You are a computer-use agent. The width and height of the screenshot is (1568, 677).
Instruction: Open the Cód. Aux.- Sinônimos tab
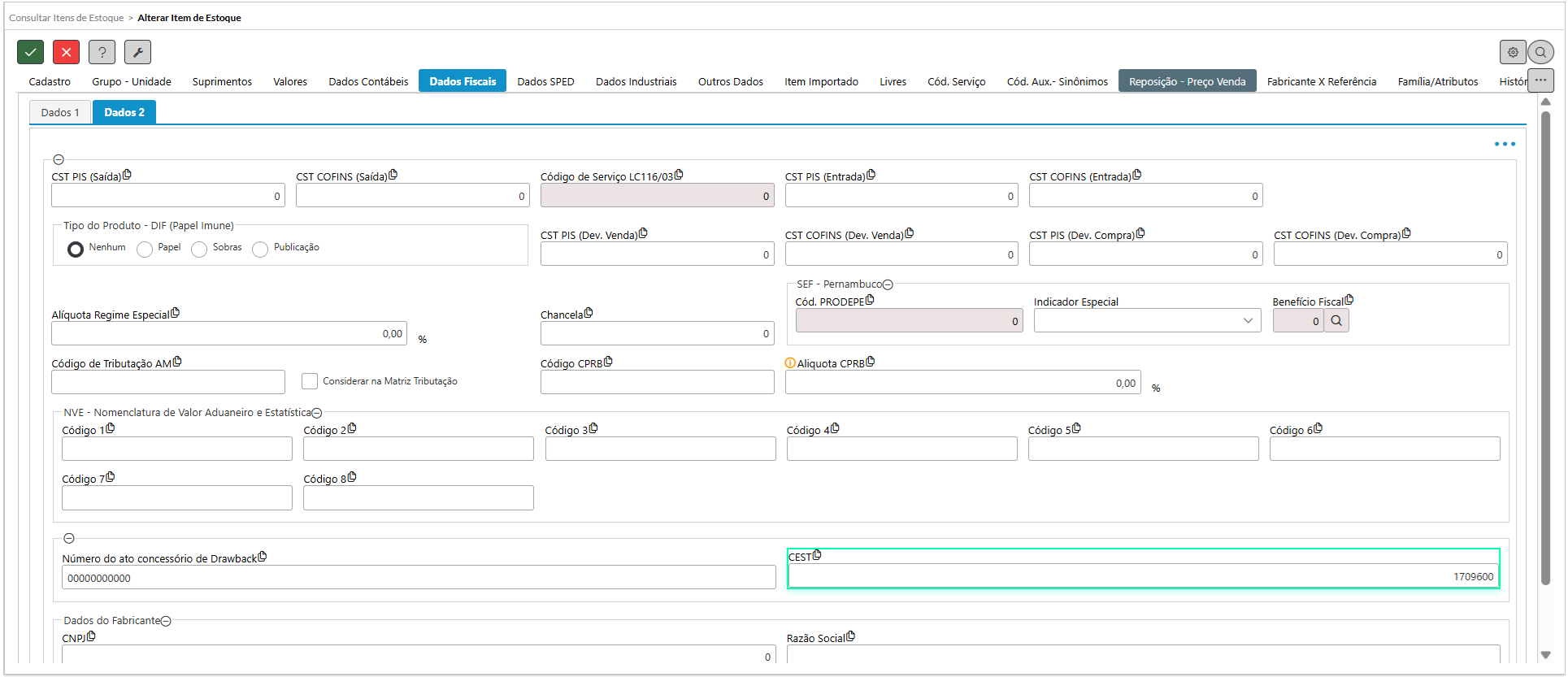(x=1058, y=81)
